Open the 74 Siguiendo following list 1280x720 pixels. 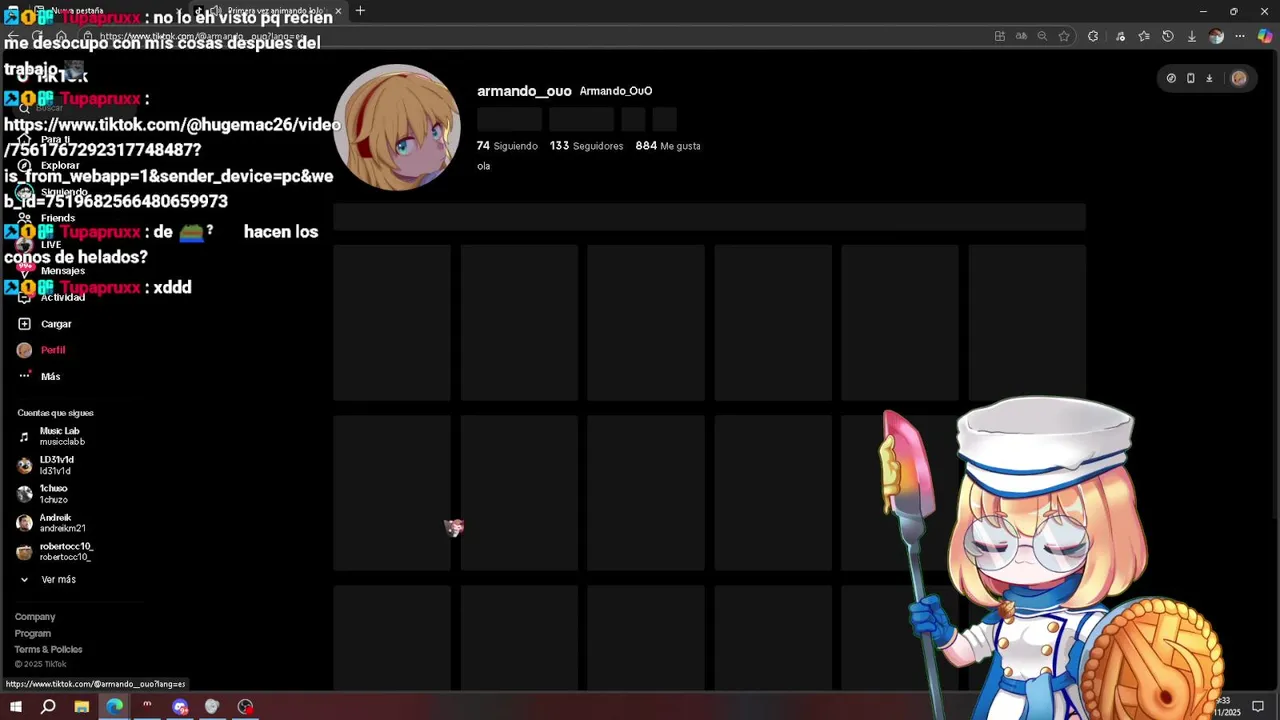pos(507,146)
